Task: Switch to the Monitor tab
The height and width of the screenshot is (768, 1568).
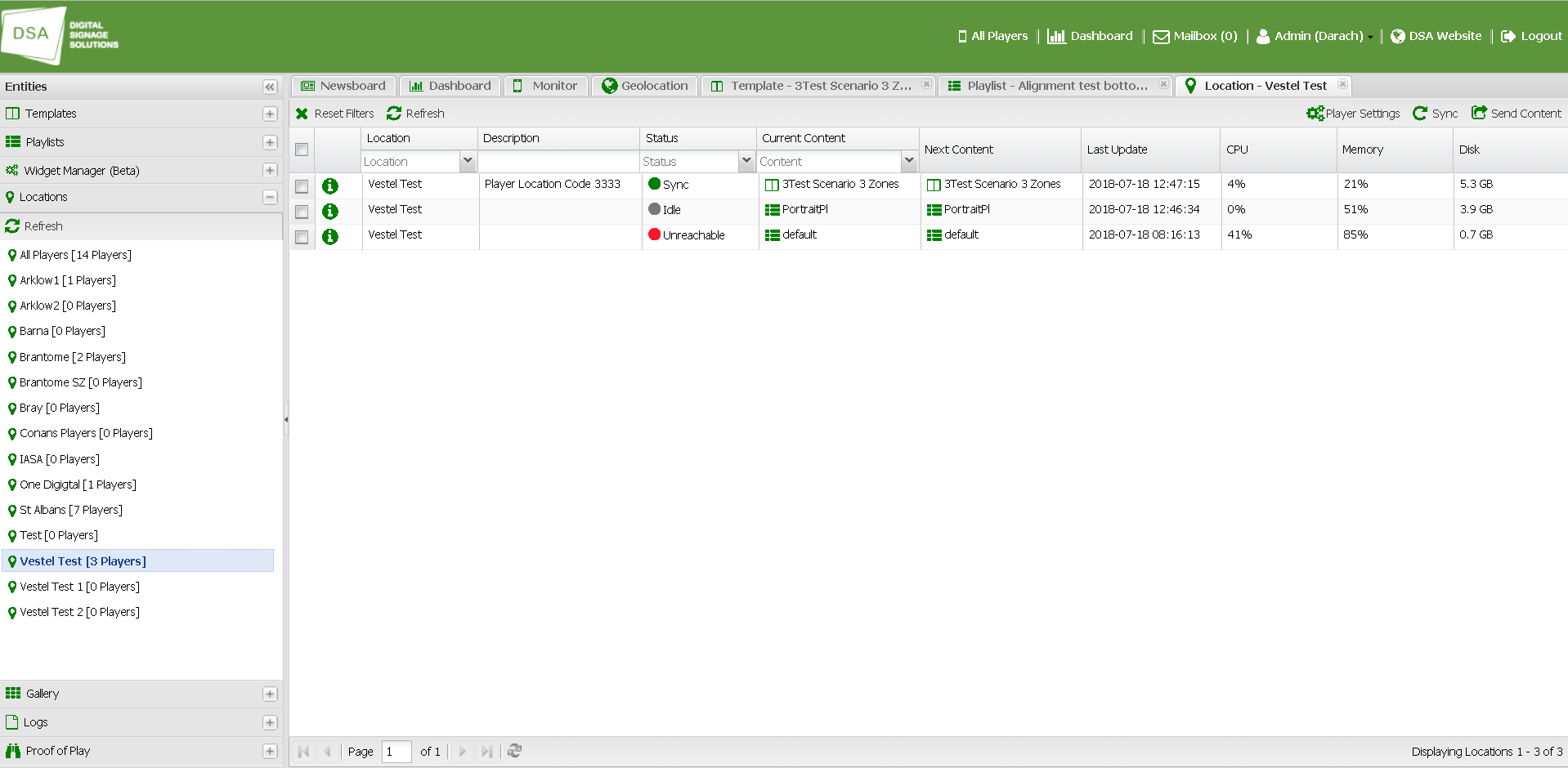Action: pos(546,86)
